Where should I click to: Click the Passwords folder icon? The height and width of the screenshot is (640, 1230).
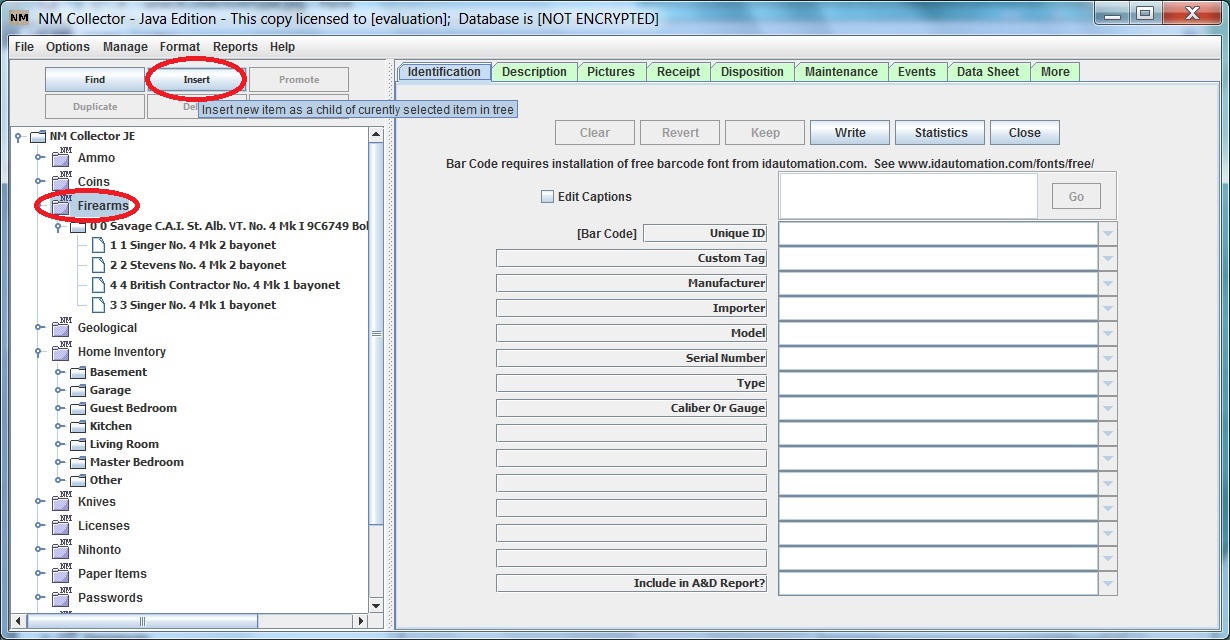60,598
